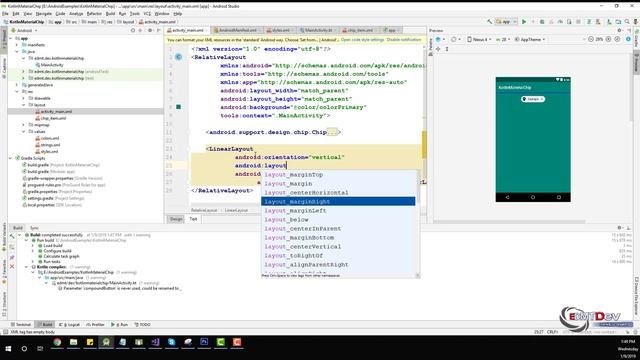Open the Tools menu
This screenshot has width=640, height=360.
click(x=135, y=13)
